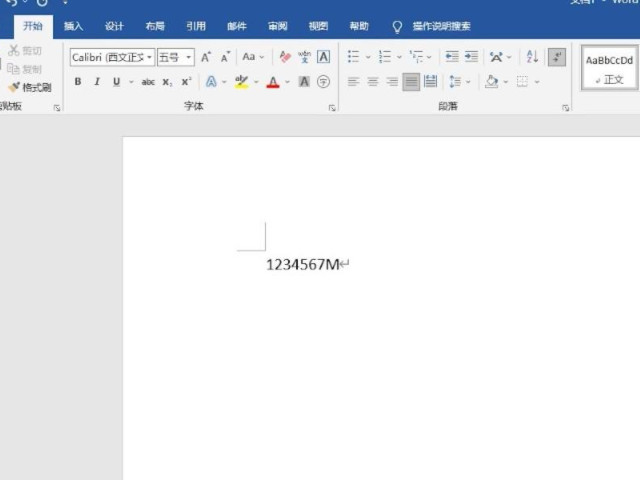
Task: Increase font size with grow icon
Action: click(x=206, y=57)
